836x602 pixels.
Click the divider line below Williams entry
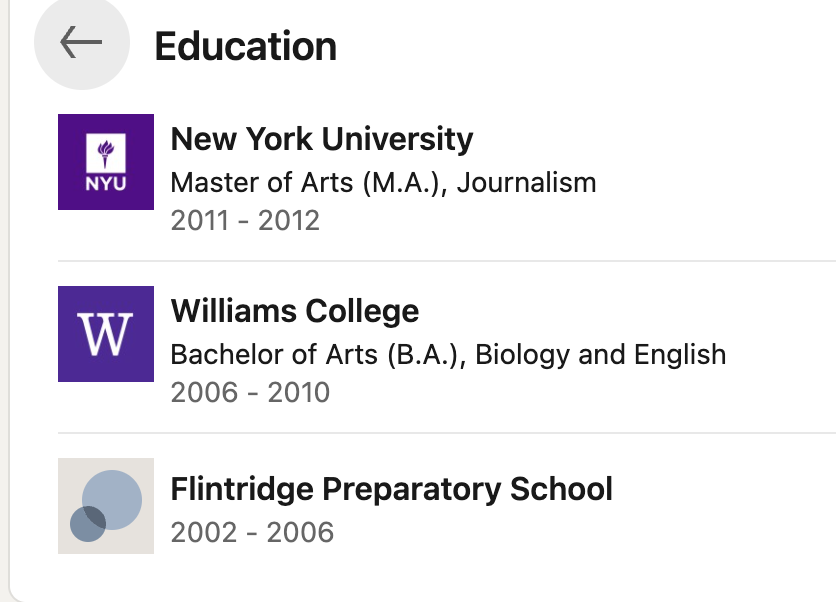pyautogui.click(x=446, y=433)
